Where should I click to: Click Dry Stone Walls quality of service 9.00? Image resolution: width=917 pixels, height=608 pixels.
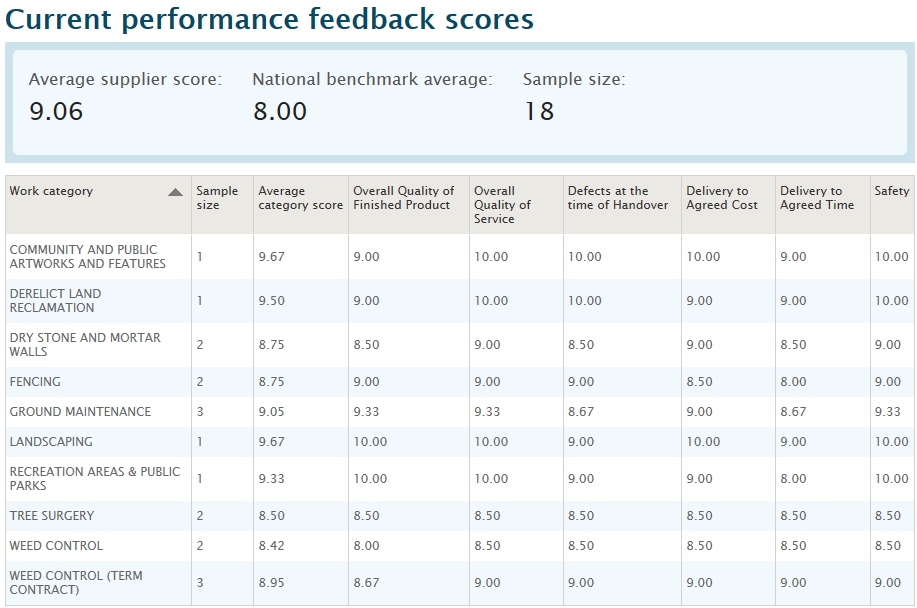point(487,344)
